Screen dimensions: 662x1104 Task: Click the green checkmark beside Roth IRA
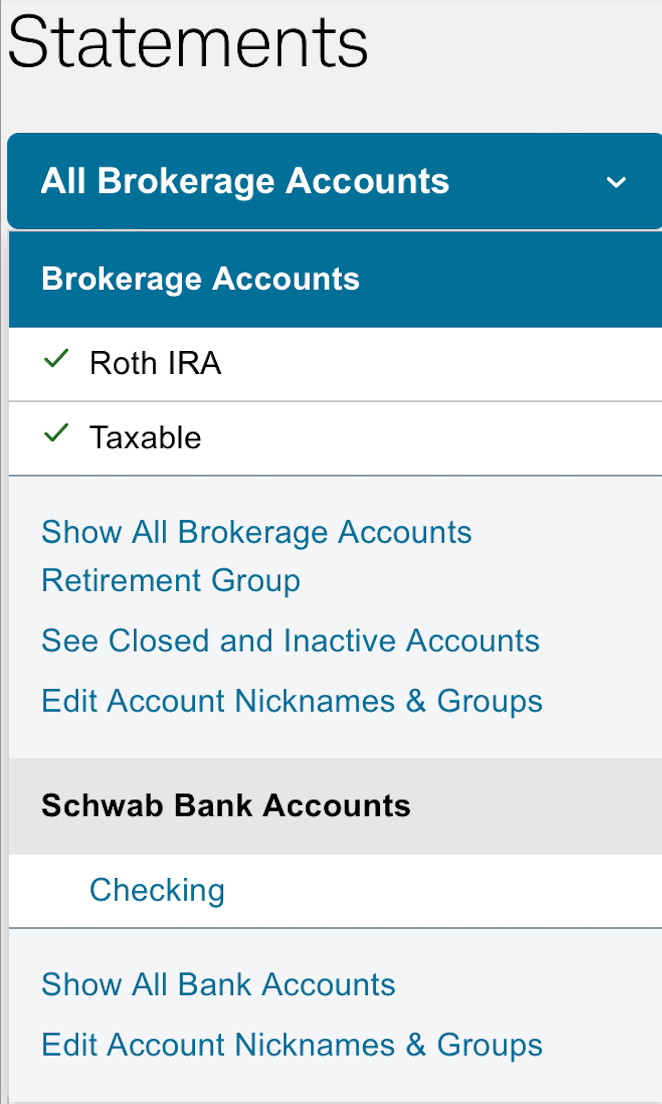point(57,361)
